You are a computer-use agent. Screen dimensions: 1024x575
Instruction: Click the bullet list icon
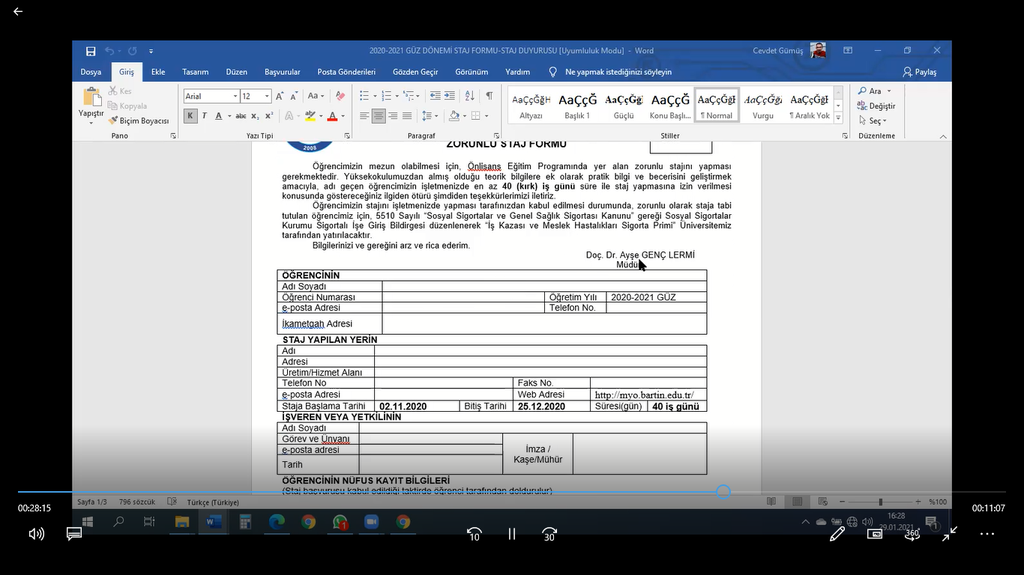[364, 96]
